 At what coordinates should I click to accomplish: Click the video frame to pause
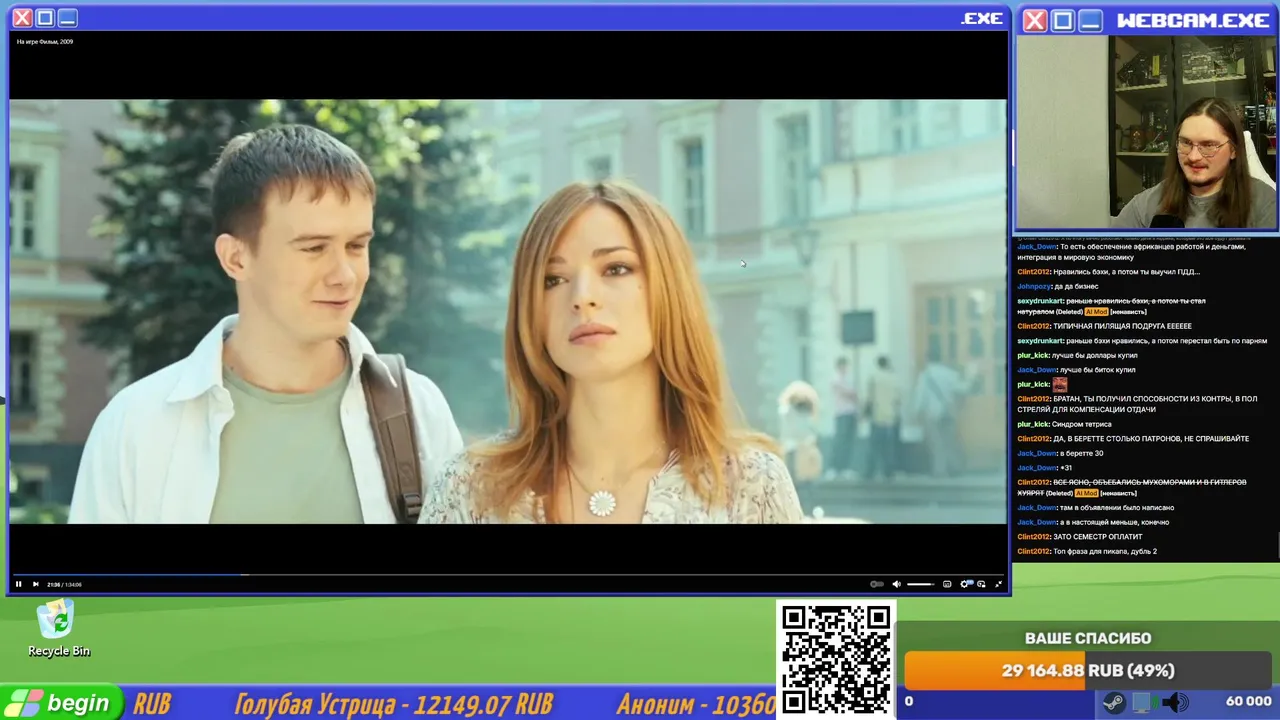[508, 311]
